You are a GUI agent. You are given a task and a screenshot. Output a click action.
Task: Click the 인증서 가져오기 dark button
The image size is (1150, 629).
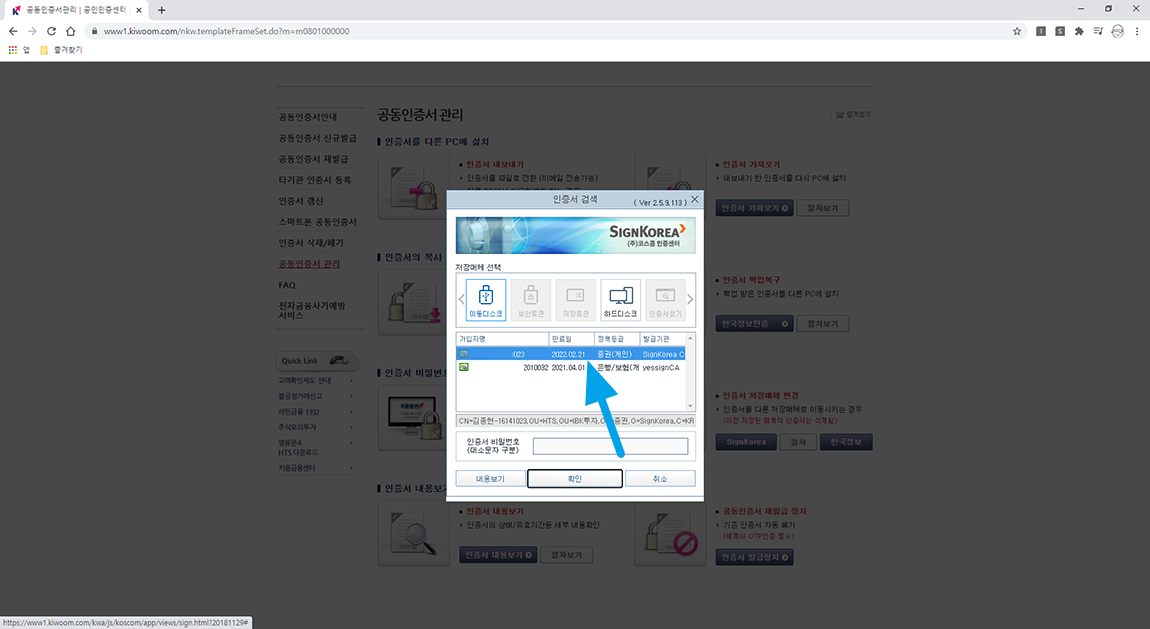pyautogui.click(x=754, y=208)
